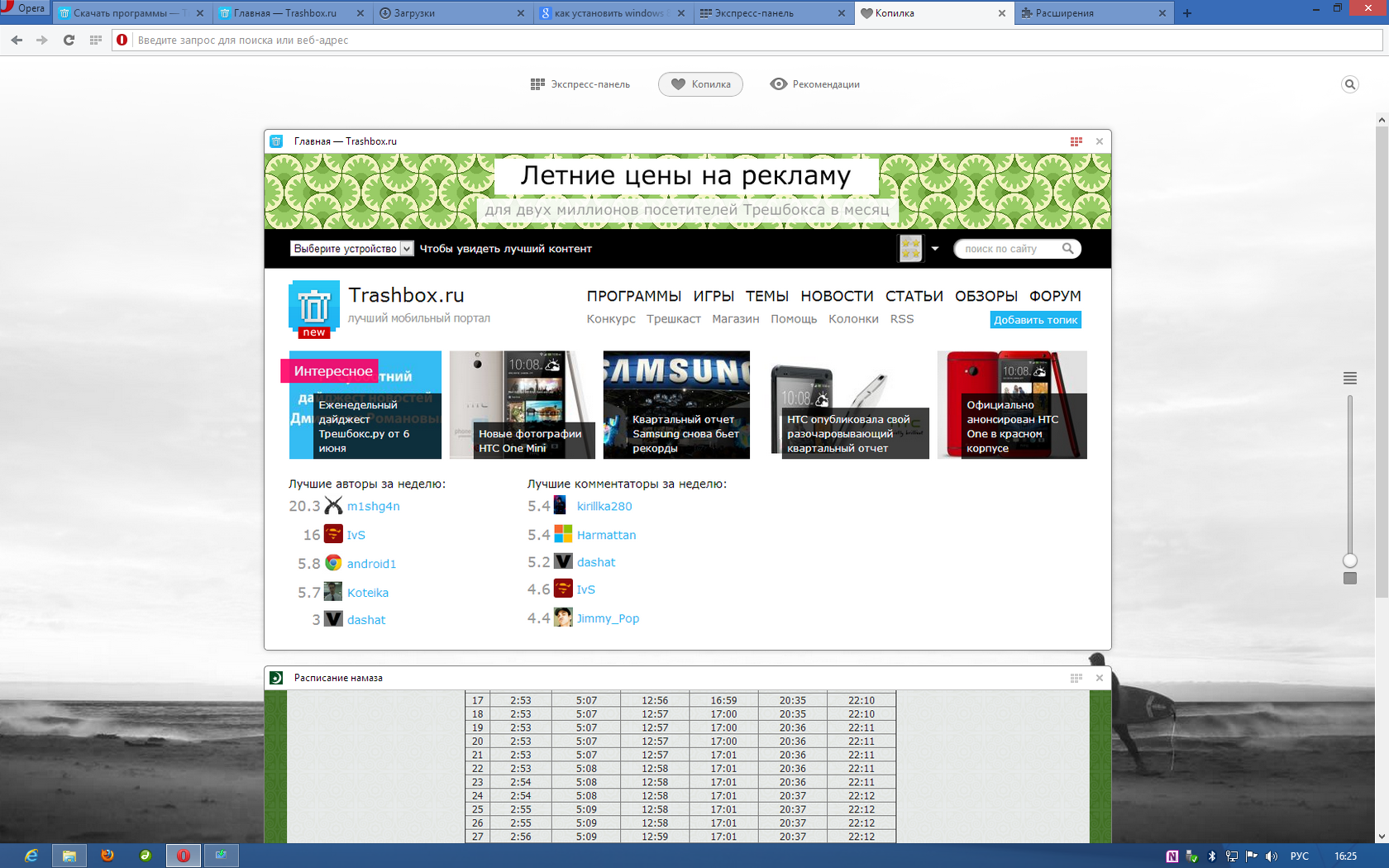Click the size slider handle on the right
Viewport: 1389px width, 868px height.
[1350, 560]
